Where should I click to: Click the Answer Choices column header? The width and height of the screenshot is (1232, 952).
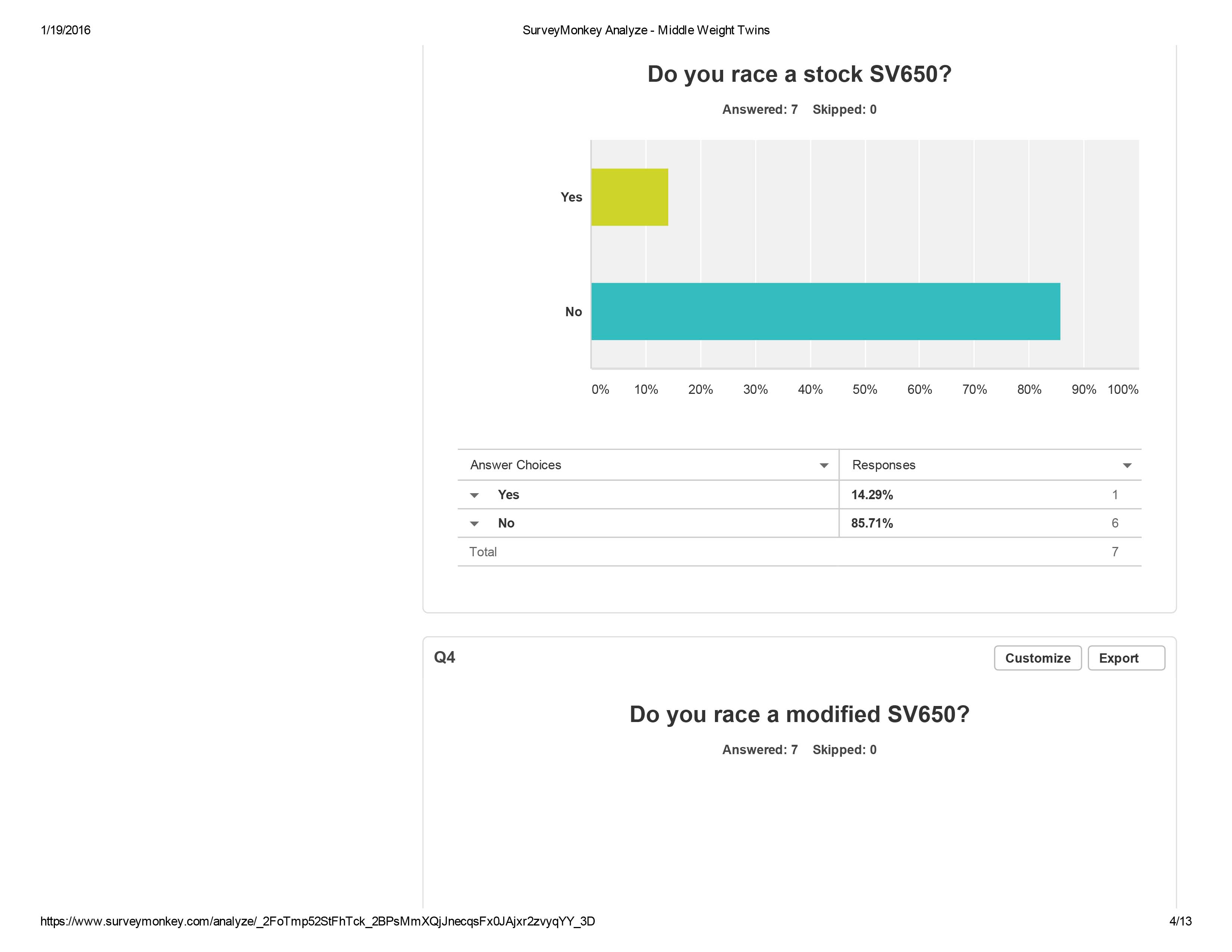(516, 465)
